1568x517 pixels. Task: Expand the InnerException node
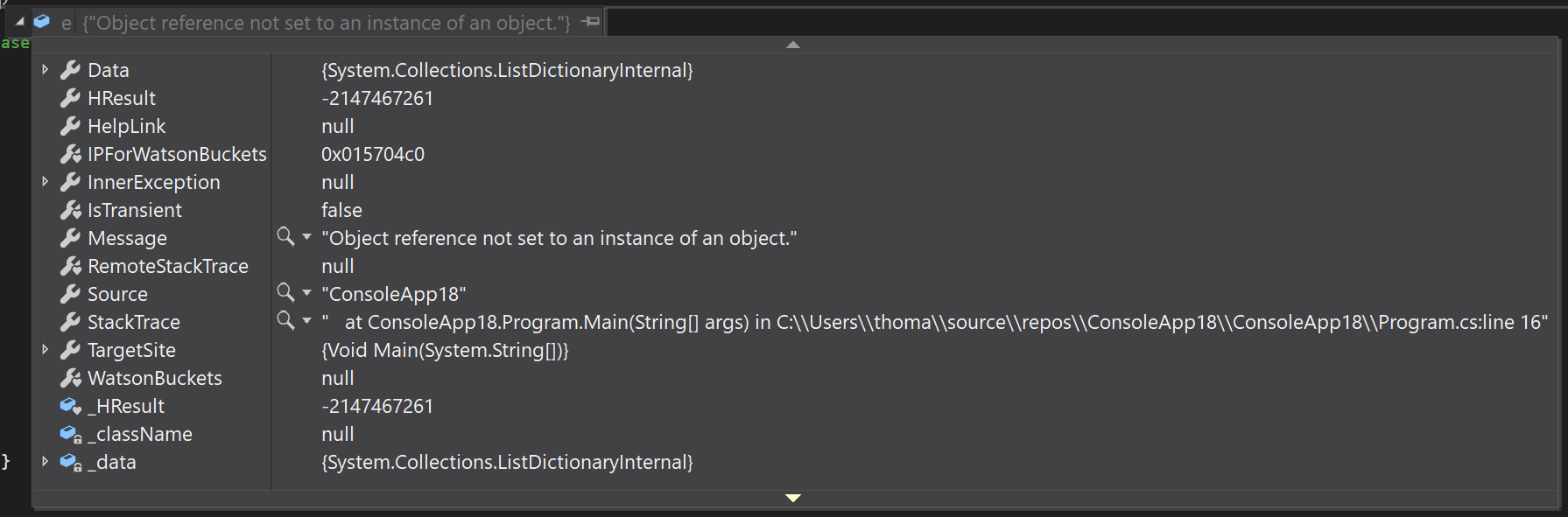point(45,181)
